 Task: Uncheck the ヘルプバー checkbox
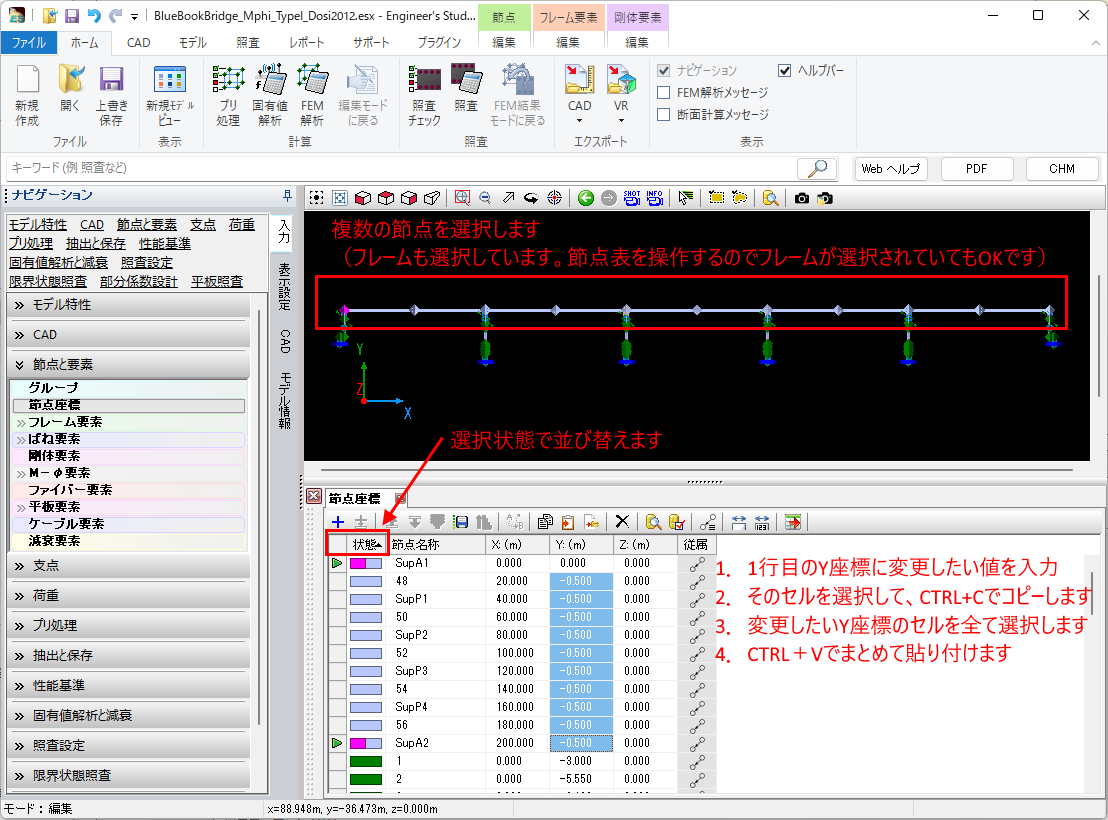pyautogui.click(x=785, y=70)
